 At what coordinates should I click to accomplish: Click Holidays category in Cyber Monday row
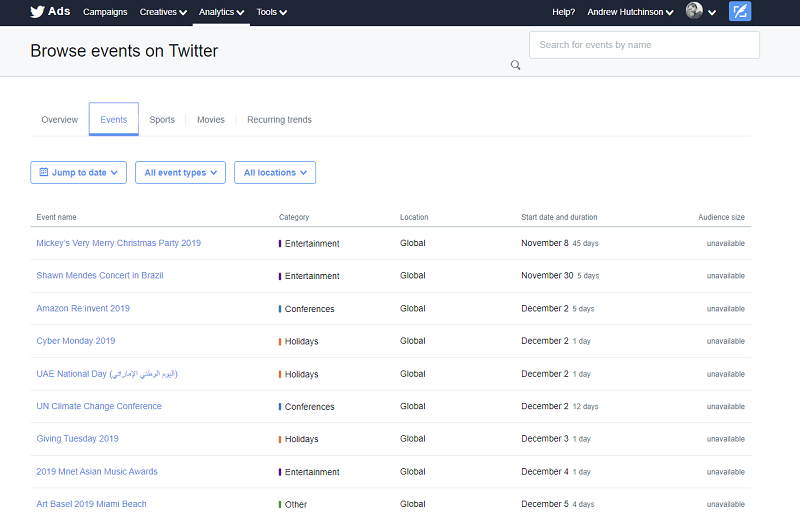point(302,341)
